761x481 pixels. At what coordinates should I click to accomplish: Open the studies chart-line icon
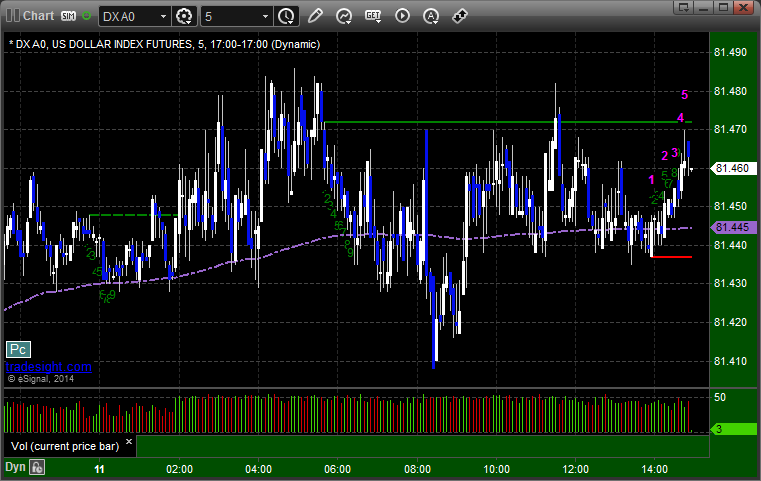[344, 16]
